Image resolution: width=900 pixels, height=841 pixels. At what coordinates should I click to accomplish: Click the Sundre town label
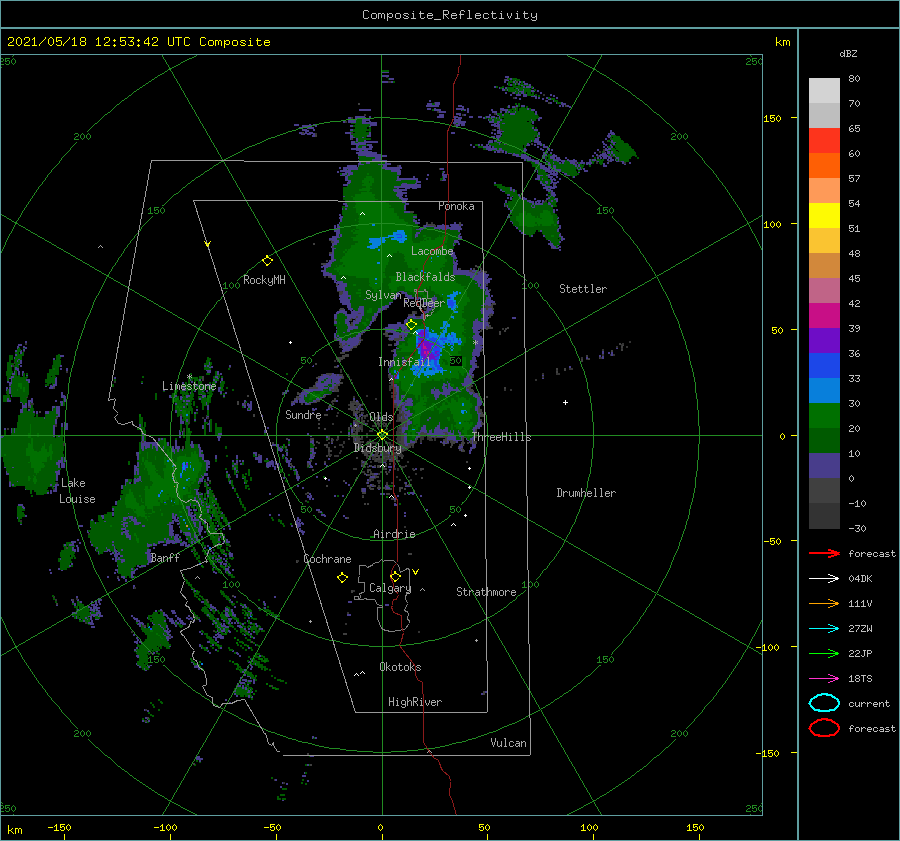coord(303,414)
